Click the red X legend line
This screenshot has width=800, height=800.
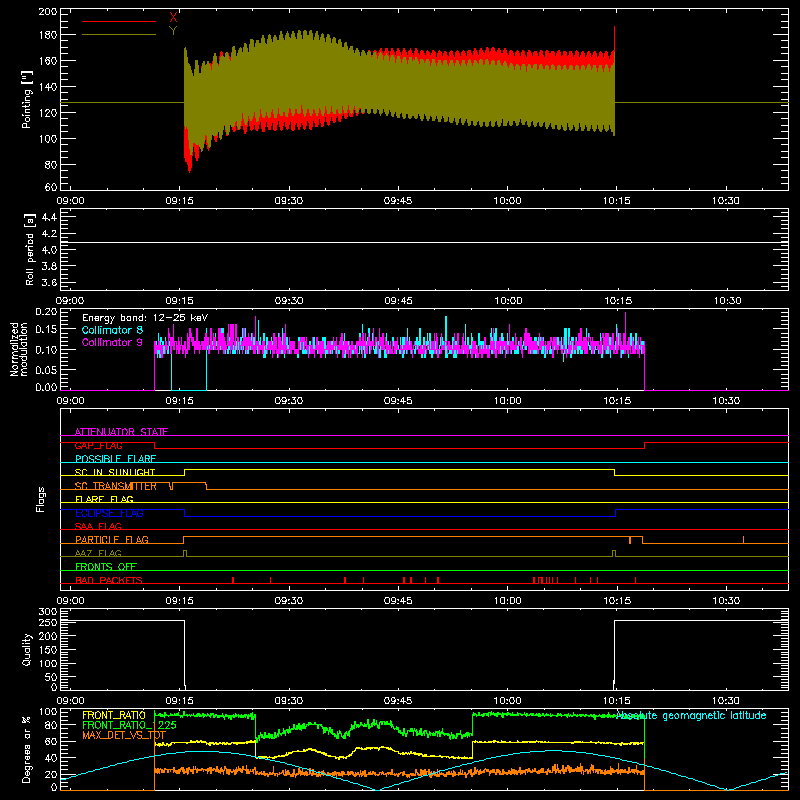119,21
